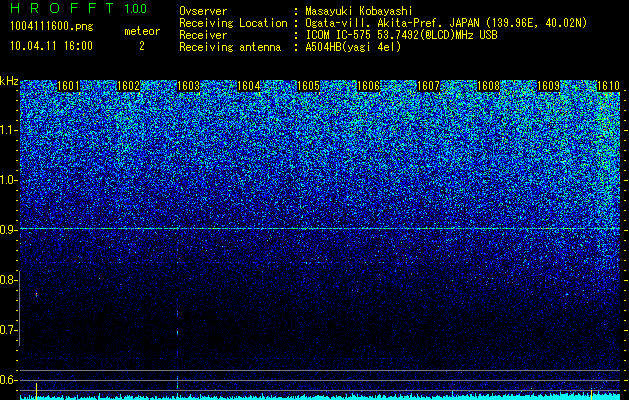Click the HROFFT 1.0.0 title text

(x=79, y=8)
